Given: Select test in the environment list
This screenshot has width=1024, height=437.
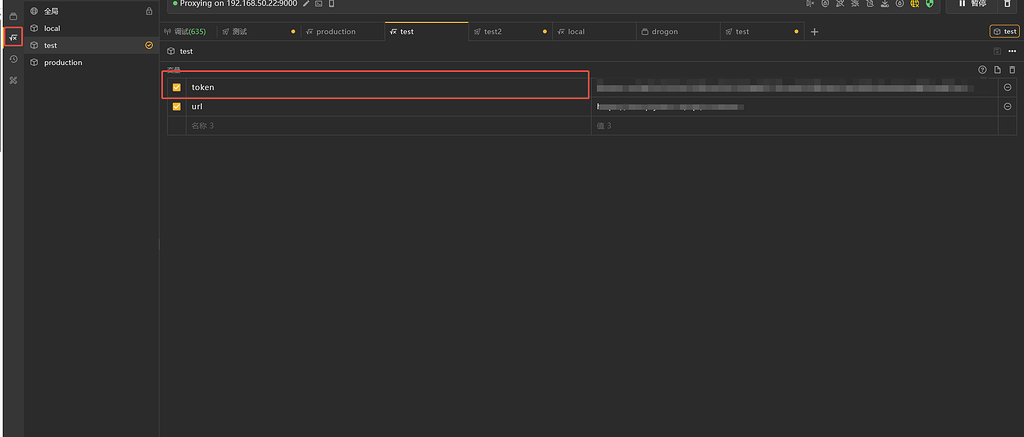Looking at the screenshot, I should (91, 46).
